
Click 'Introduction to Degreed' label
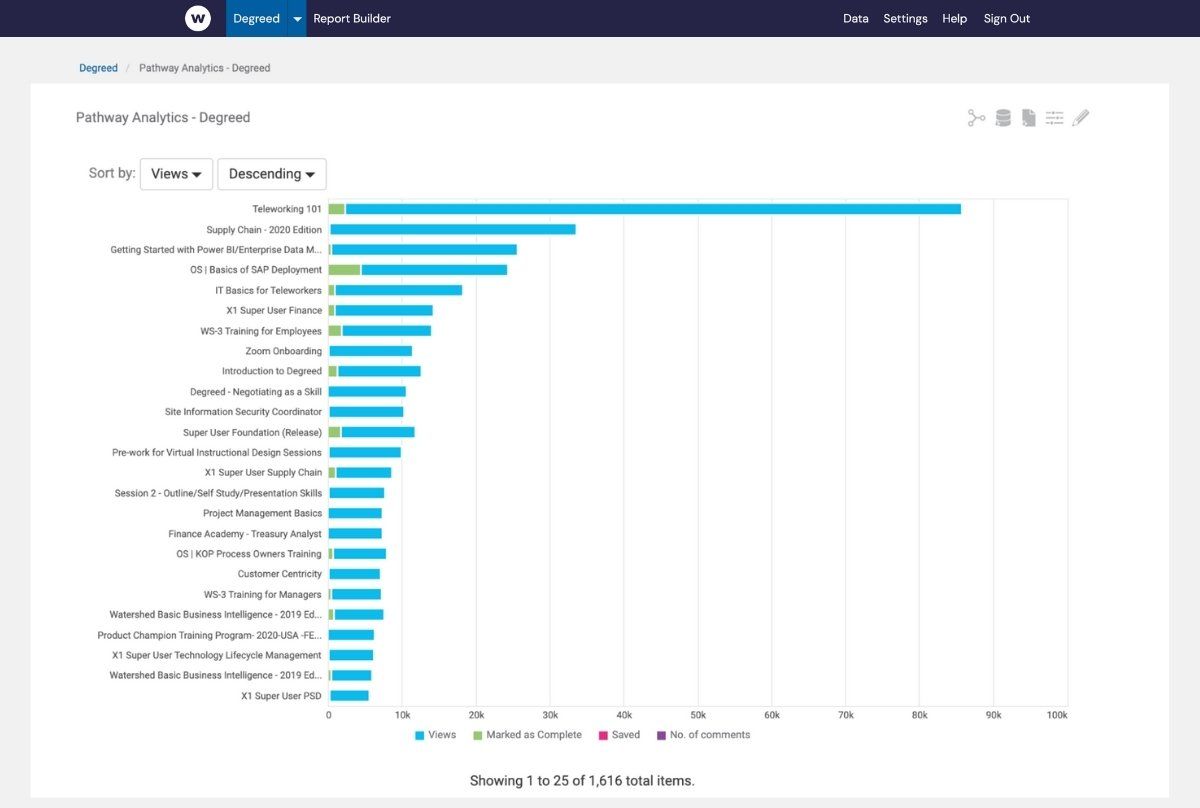272,371
